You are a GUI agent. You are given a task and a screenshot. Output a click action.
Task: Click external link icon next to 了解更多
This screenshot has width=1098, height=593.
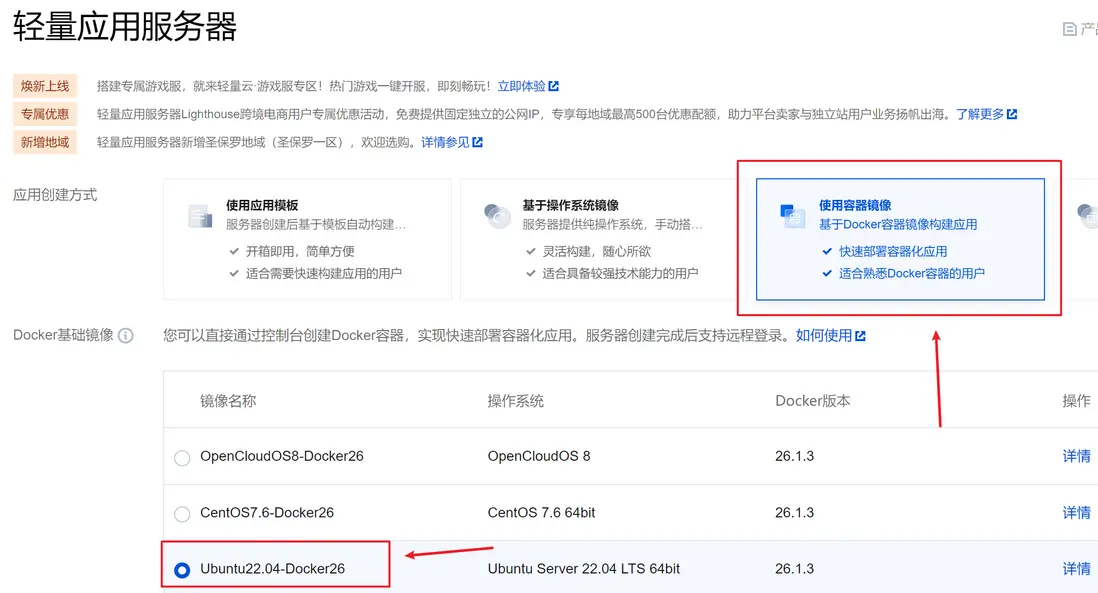tap(1012, 114)
